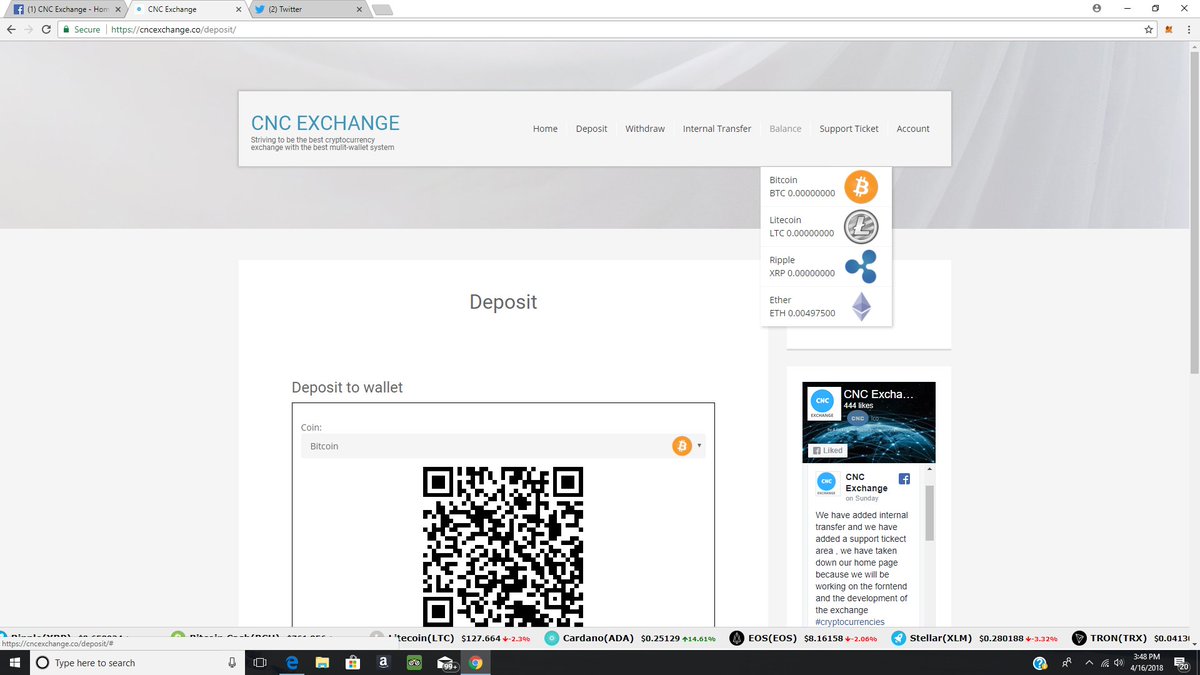Open the Withdraw page
Screen dimensions: 1200x675
(x=645, y=129)
